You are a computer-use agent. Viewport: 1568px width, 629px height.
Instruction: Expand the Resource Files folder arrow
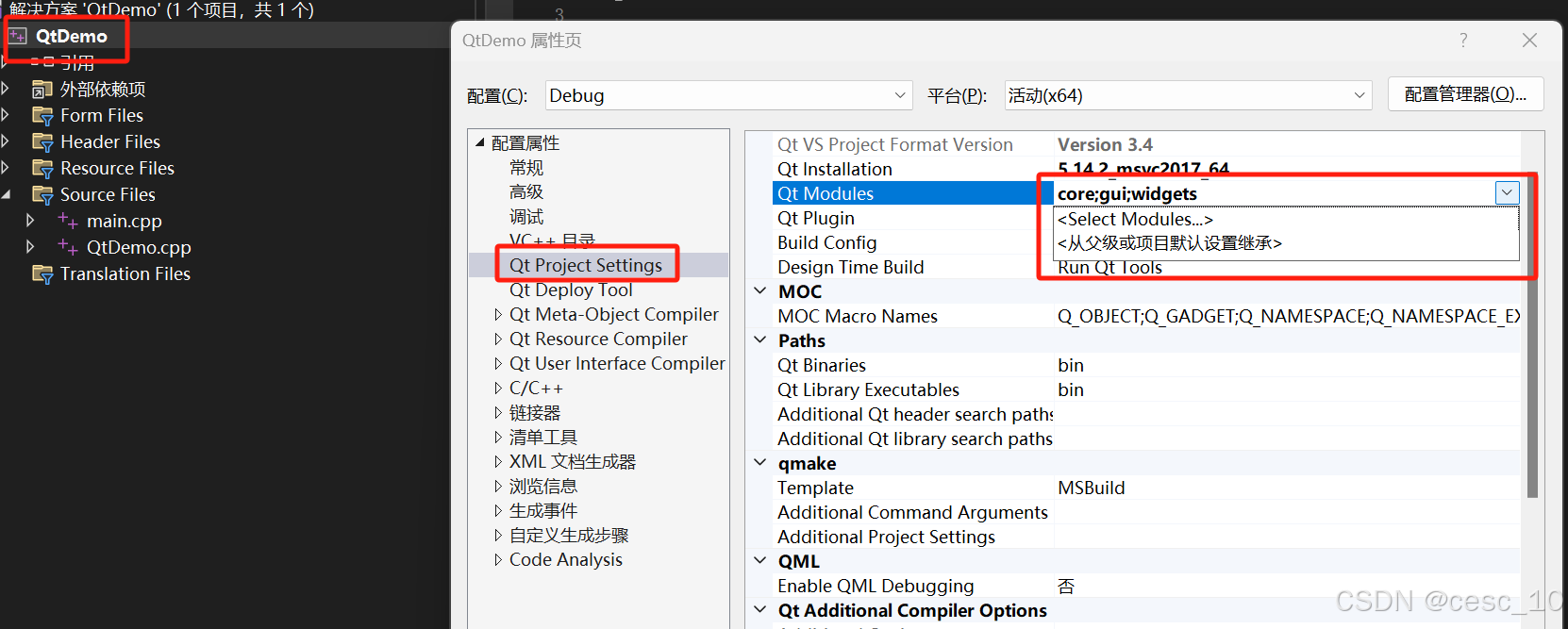click(x=6, y=168)
